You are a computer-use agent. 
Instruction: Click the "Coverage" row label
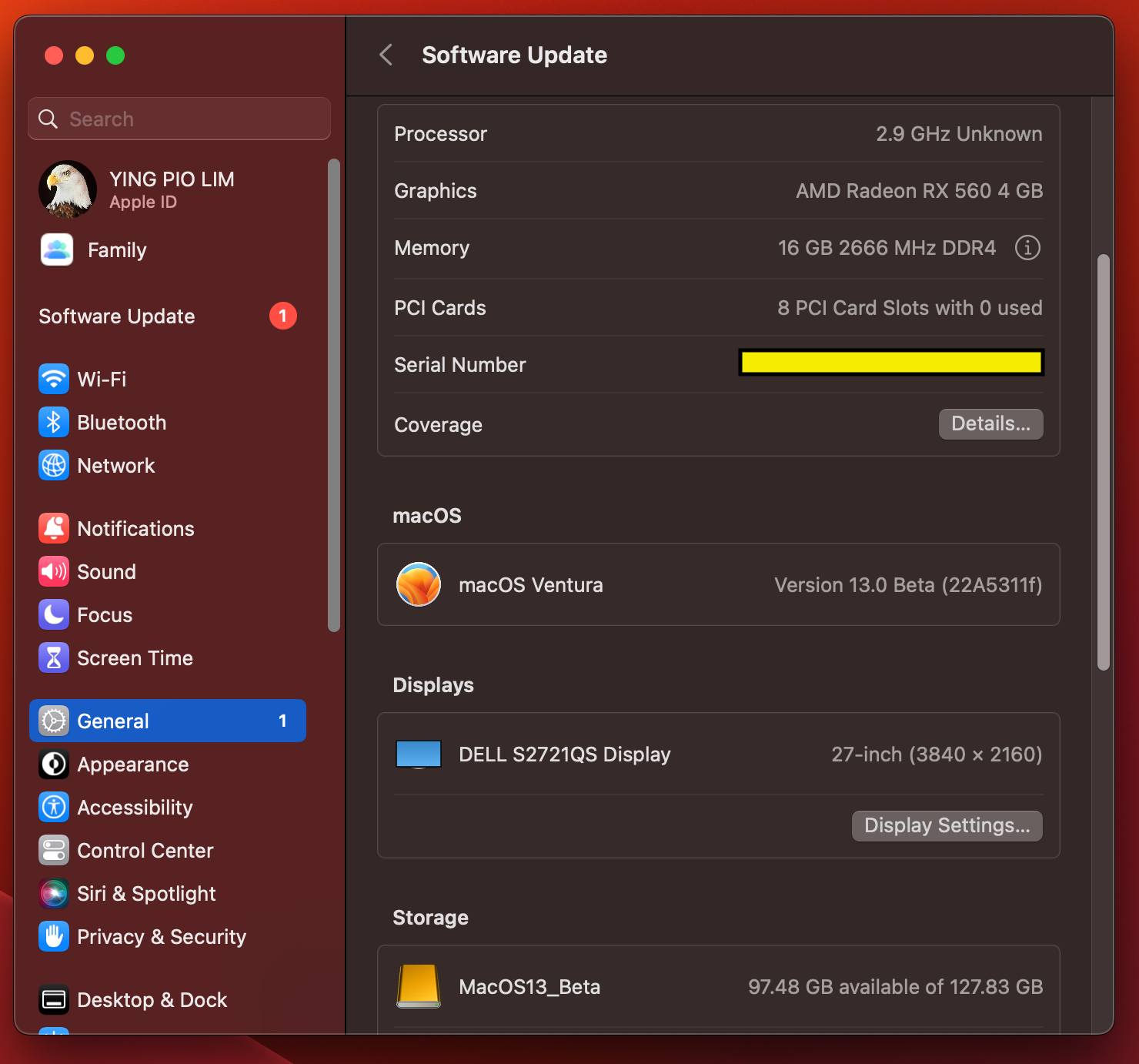438,425
